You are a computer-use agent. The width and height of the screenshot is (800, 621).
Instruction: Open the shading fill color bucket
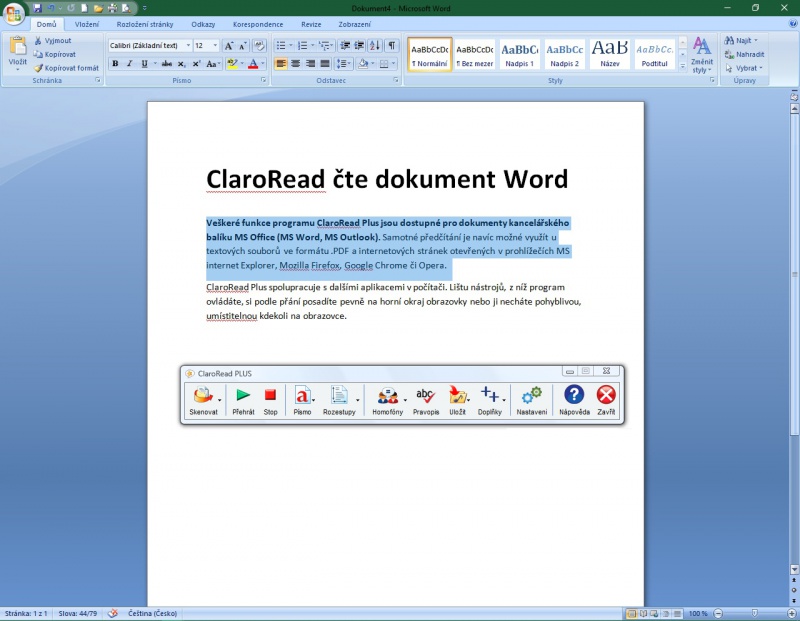363,64
